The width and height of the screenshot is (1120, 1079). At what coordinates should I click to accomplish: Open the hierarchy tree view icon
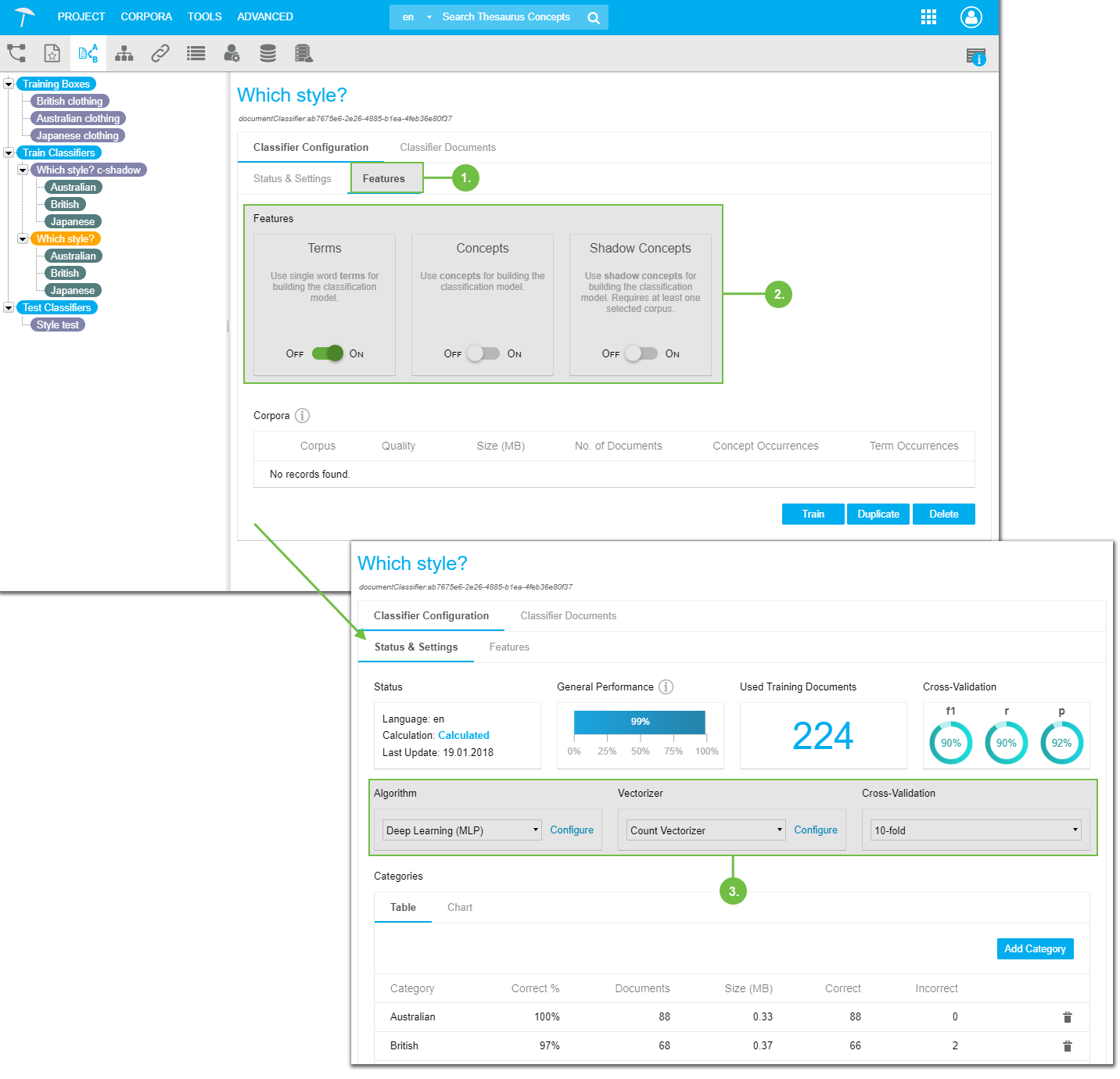click(124, 53)
